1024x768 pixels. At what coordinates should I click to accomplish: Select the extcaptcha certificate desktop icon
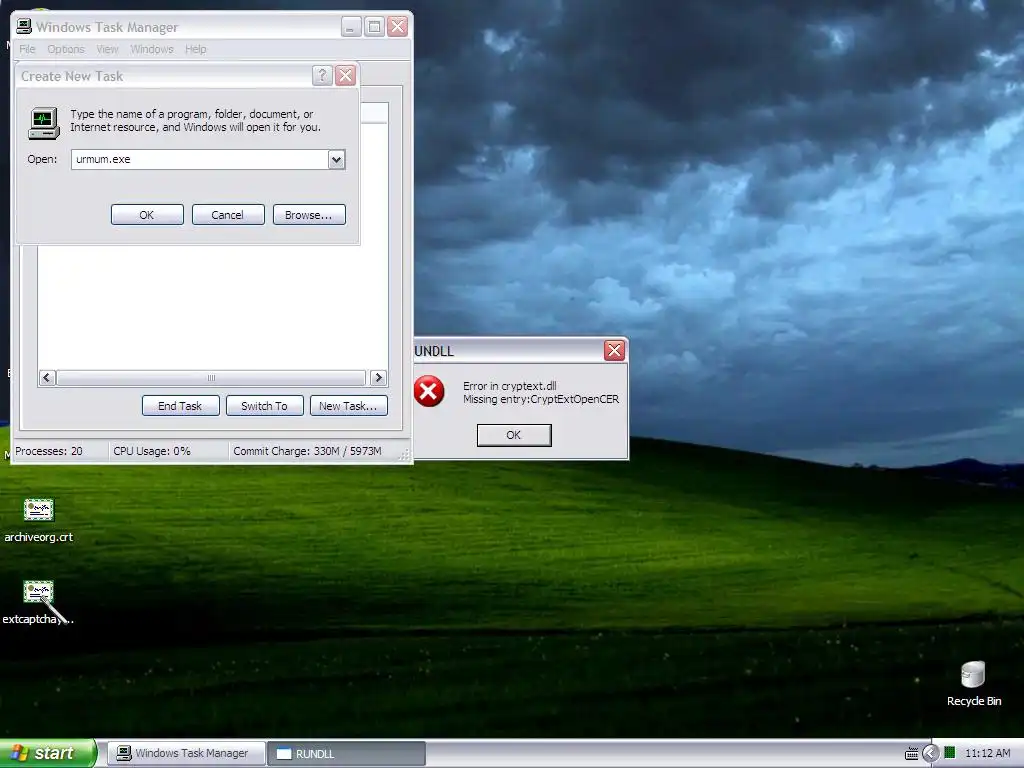point(39,602)
